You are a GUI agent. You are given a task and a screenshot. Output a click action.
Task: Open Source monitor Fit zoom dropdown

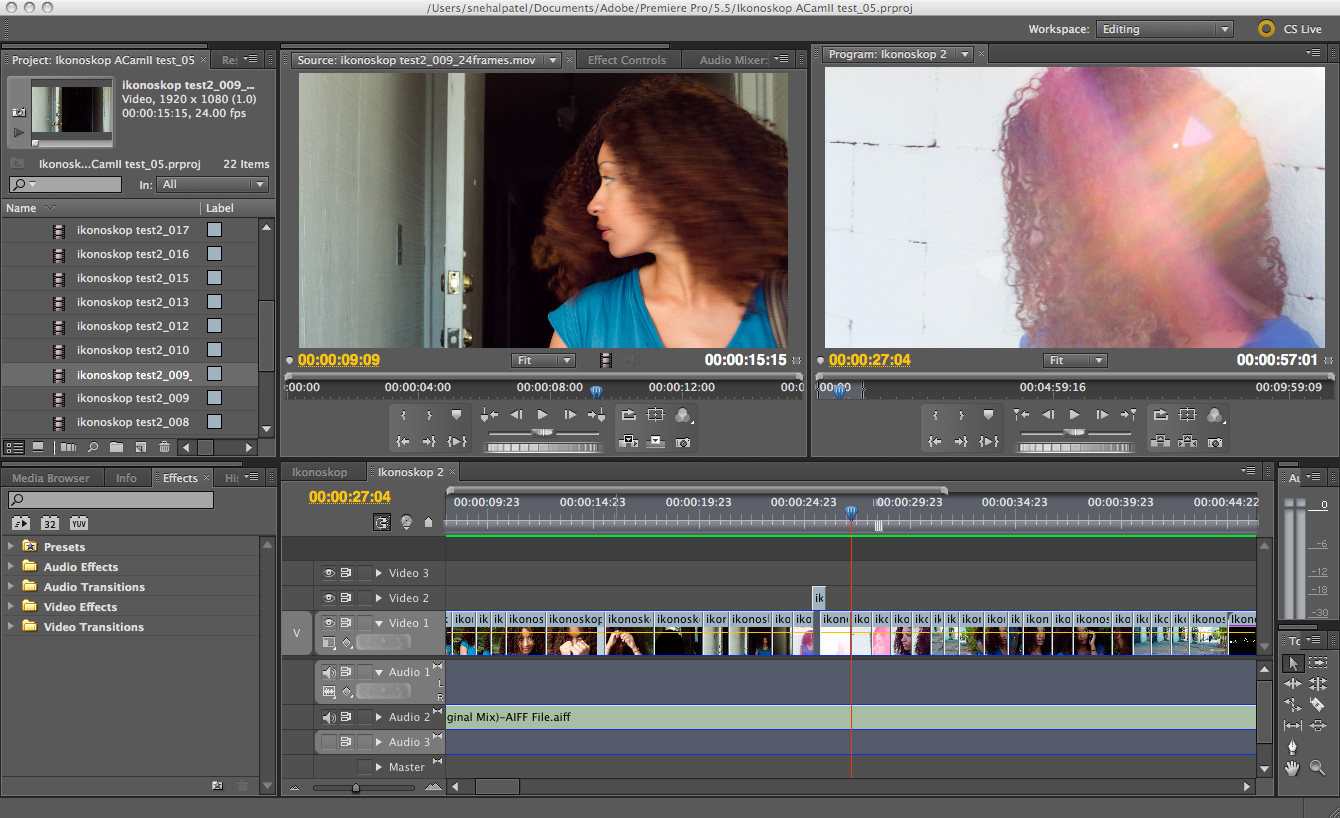pos(543,360)
